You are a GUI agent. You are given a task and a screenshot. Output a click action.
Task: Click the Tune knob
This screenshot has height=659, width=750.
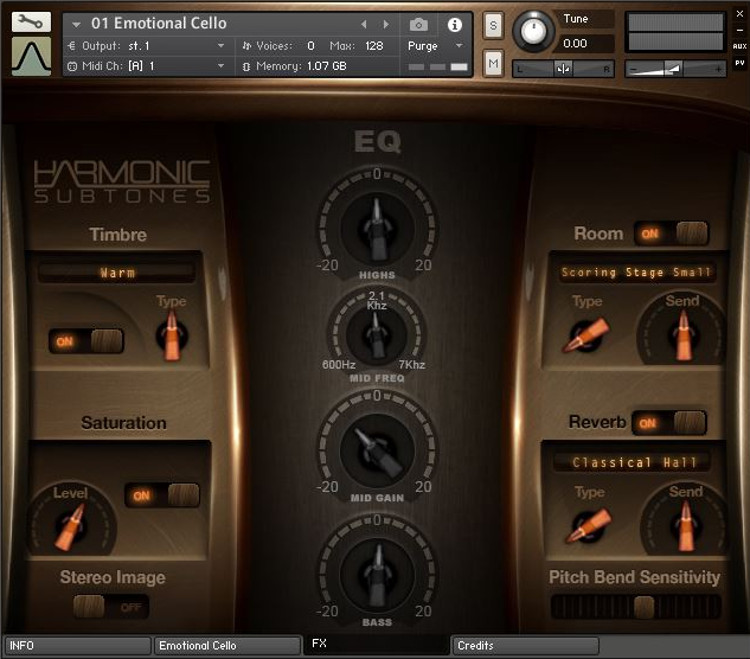tap(533, 31)
